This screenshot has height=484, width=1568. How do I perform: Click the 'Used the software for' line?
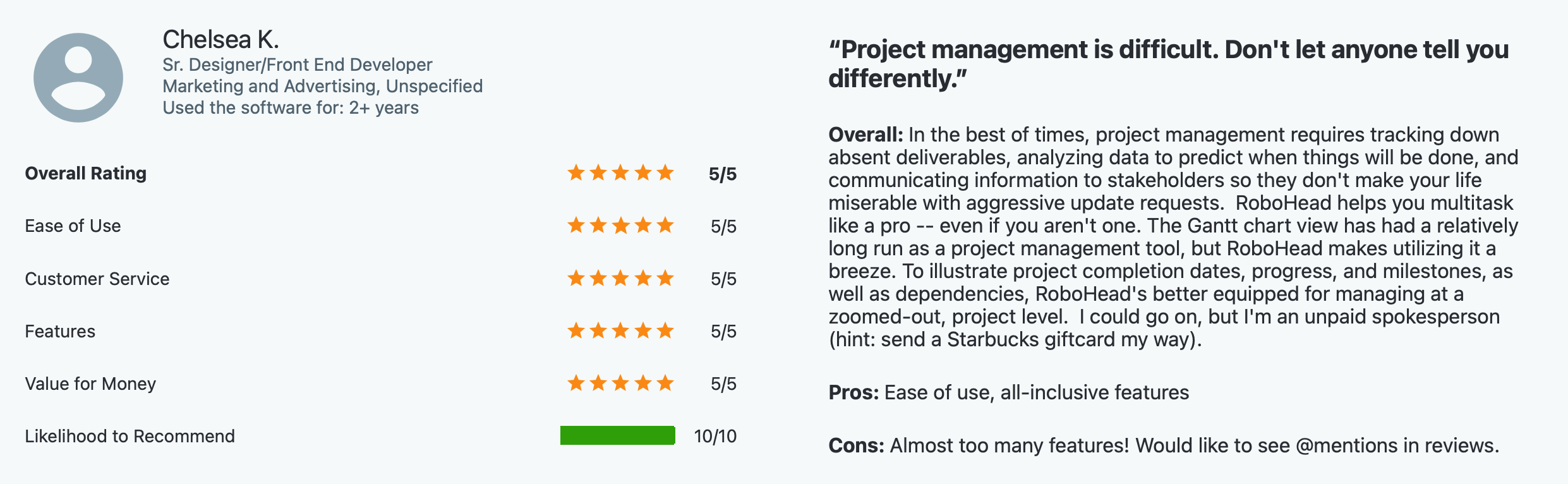(x=291, y=107)
